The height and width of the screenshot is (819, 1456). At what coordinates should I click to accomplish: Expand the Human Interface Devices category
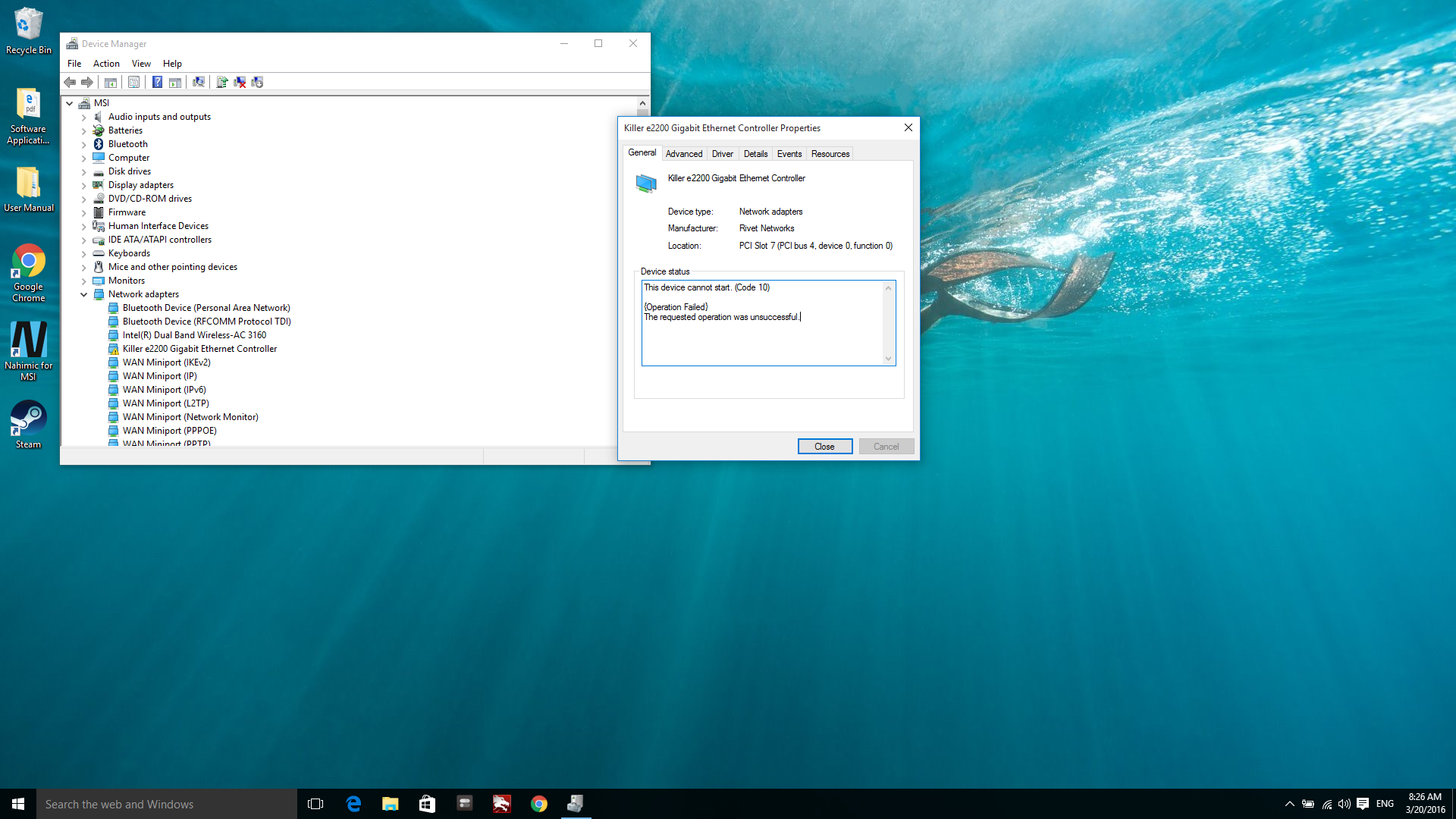click(84, 227)
